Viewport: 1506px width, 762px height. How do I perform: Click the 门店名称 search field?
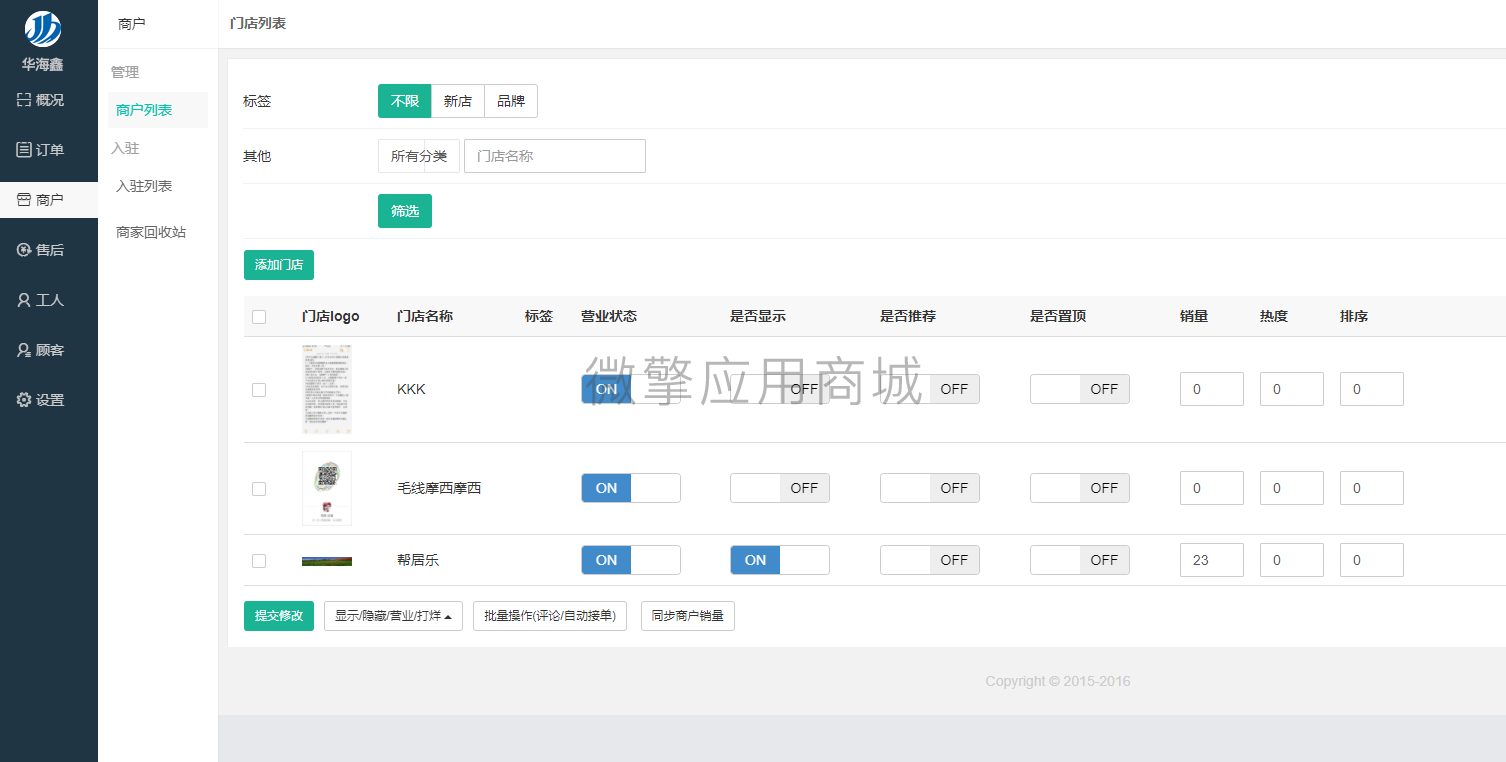tap(555, 156)
